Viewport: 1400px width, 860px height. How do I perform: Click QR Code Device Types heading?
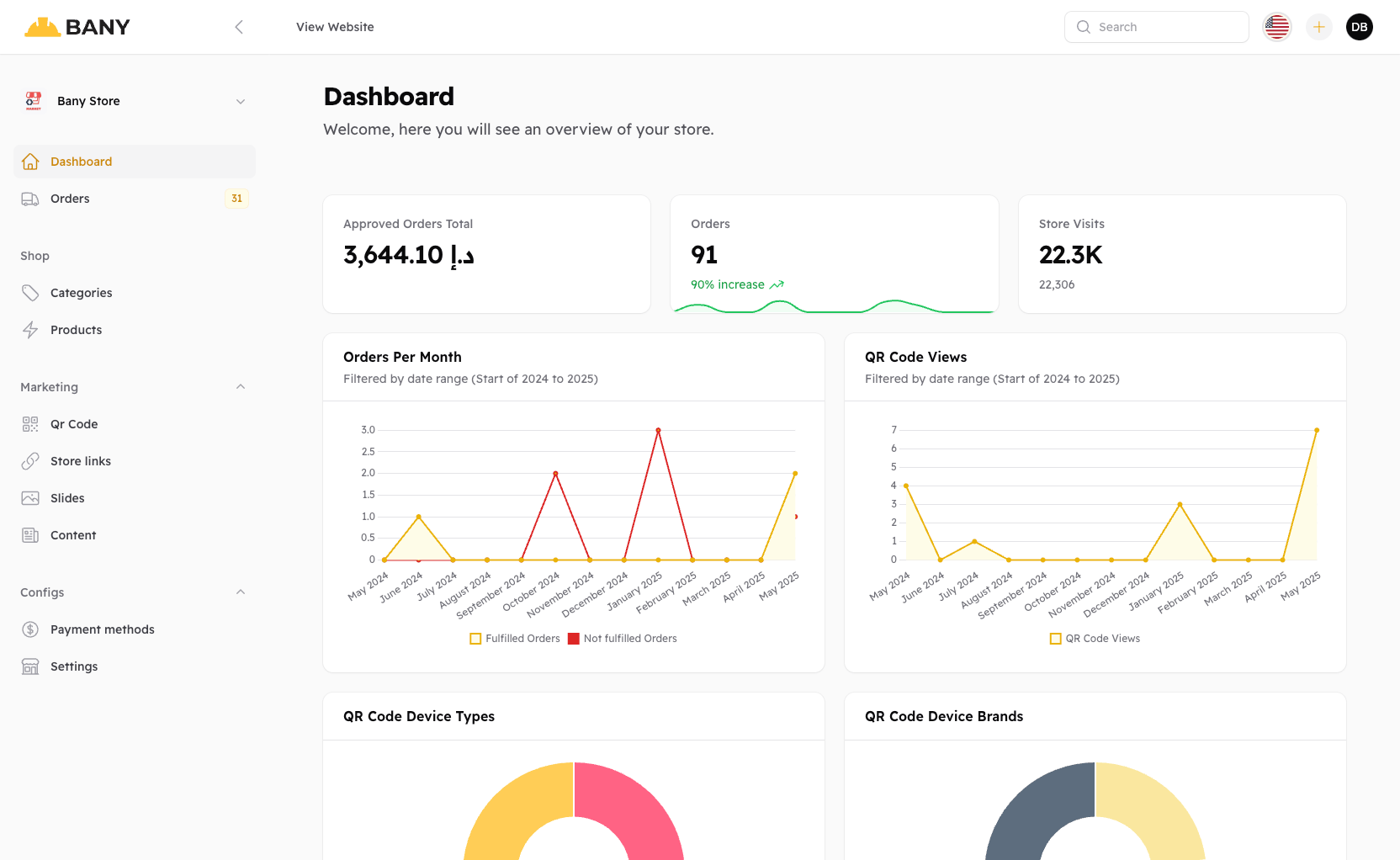click(419, 716)
